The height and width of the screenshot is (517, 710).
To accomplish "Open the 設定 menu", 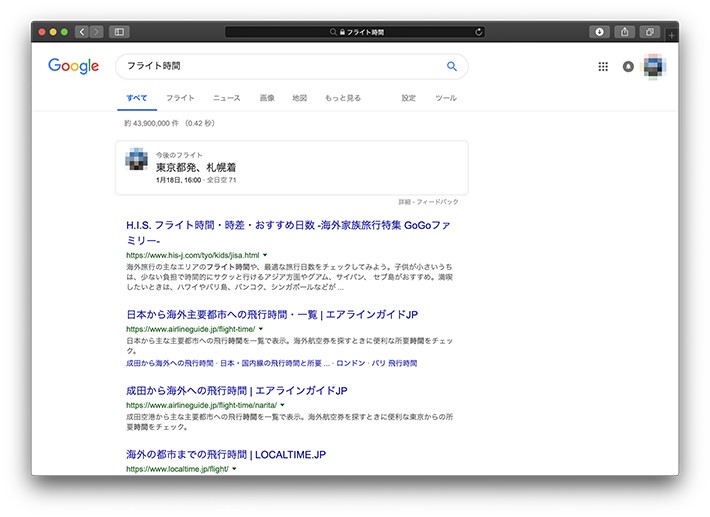I will click(x=408, y=98).
